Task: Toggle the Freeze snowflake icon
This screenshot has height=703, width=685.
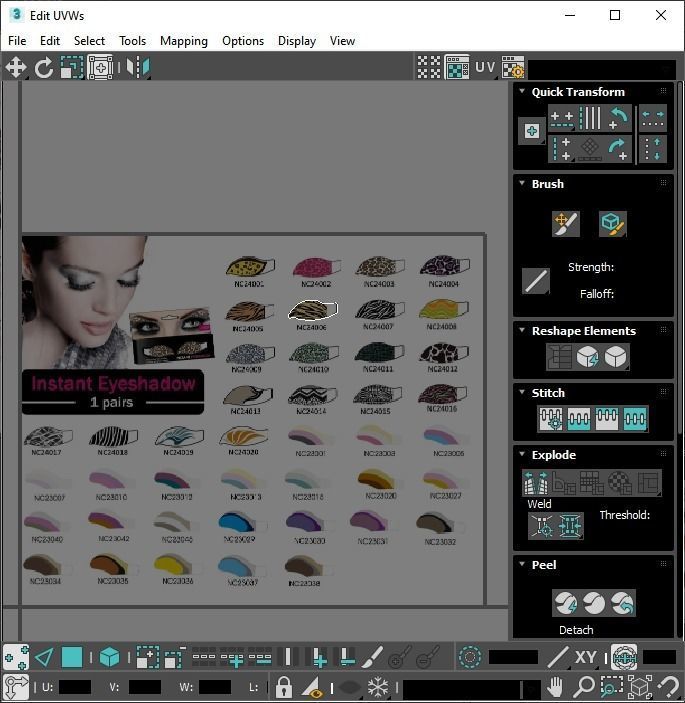Action: pos(378,687)
